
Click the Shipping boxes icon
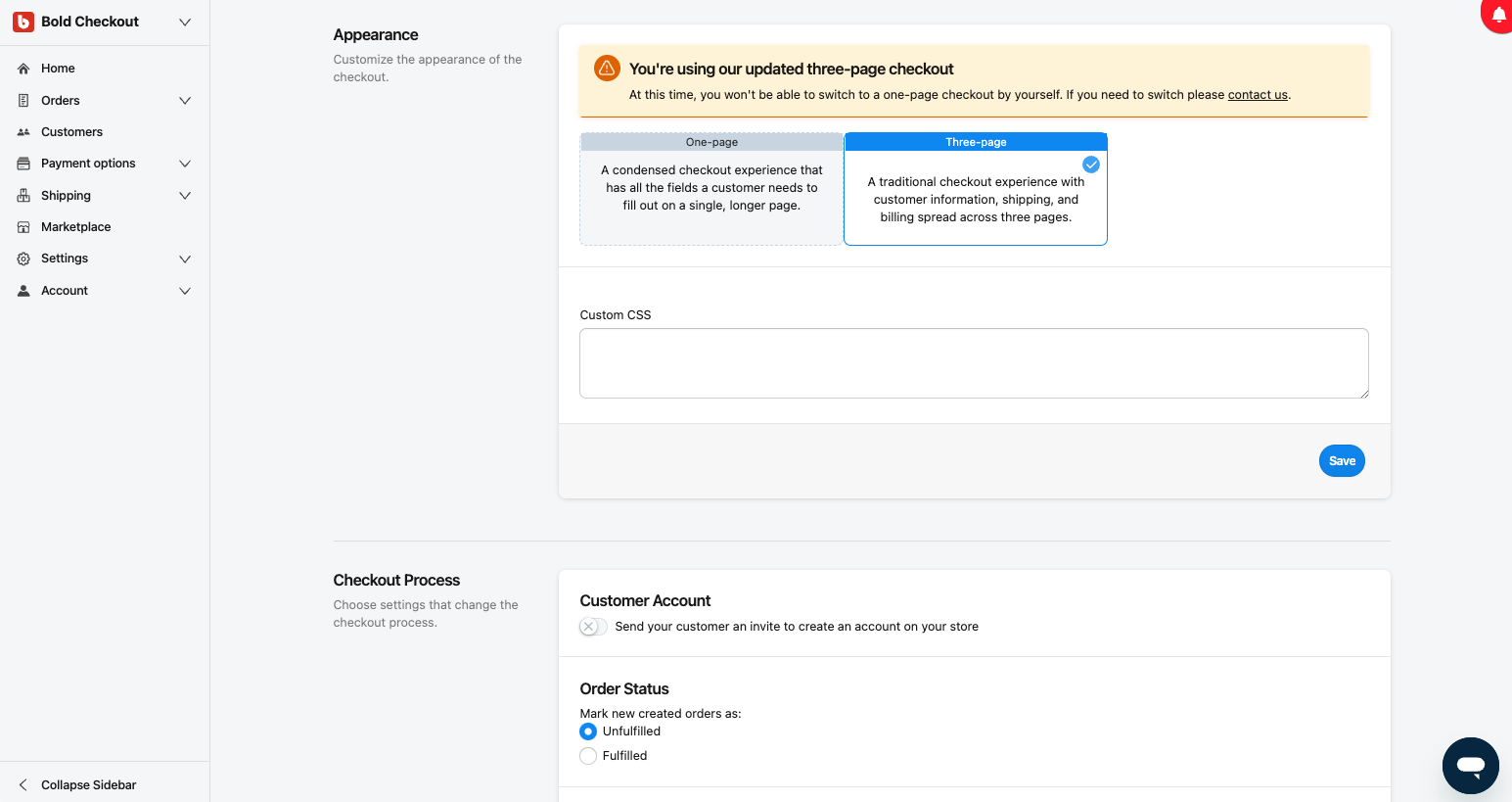click(x=23, y=196)
